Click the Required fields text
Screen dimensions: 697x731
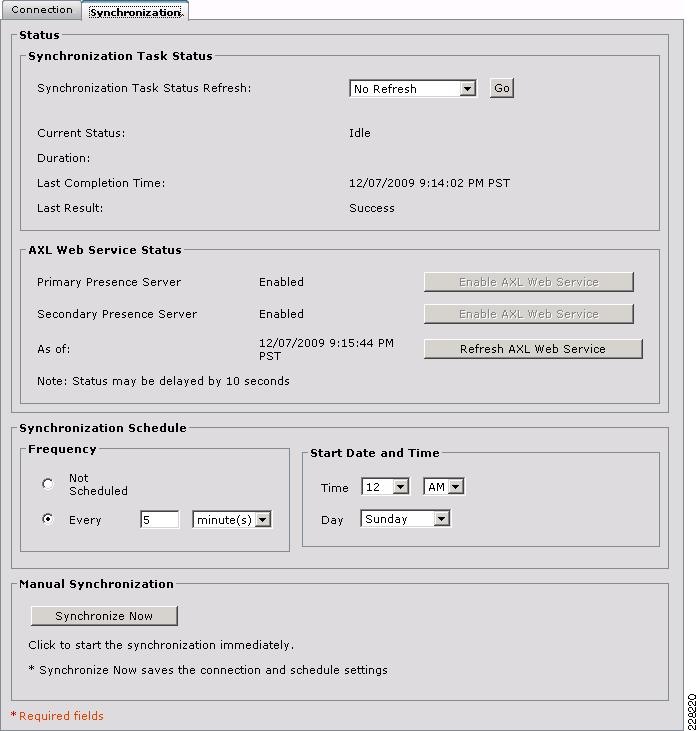tap(61, 716)
